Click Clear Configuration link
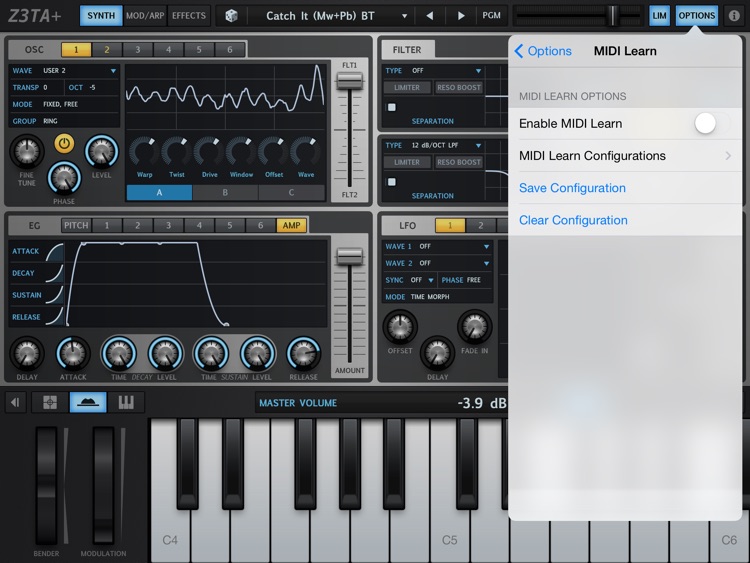Viewport: 750px width, 563px height. [573, 220]
